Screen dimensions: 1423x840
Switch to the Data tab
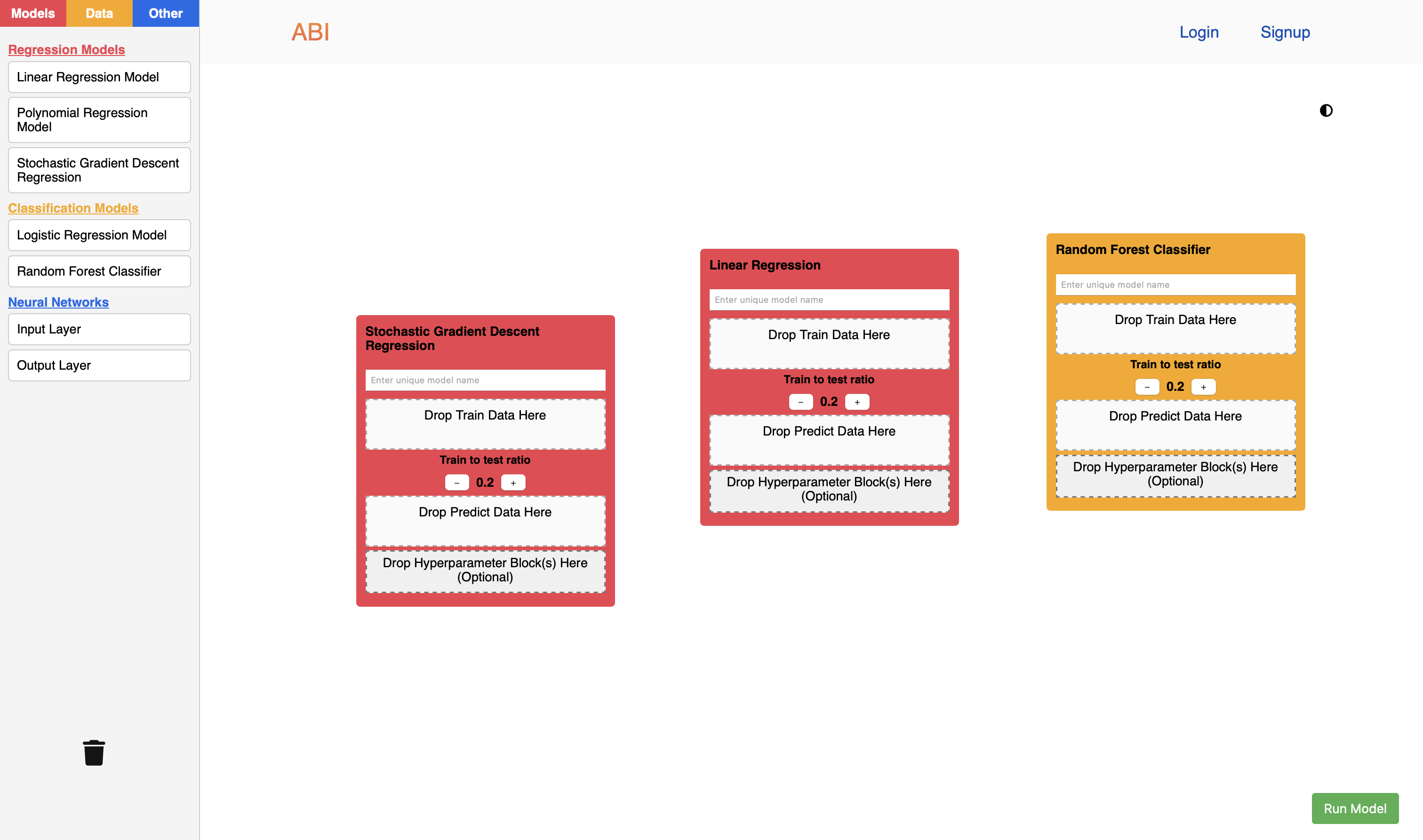[x=99, y=13]
